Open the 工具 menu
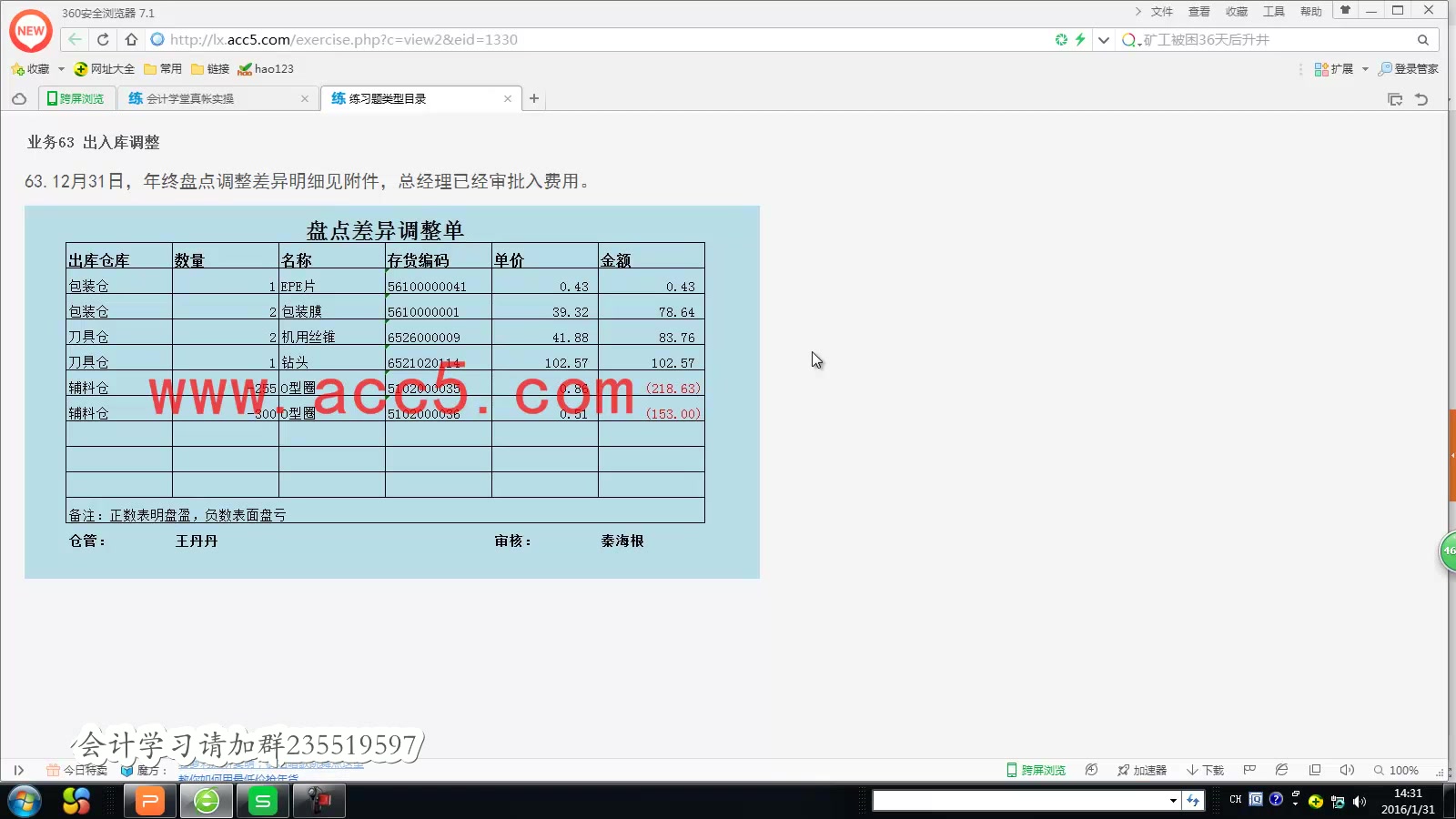 pos(1273,12)
